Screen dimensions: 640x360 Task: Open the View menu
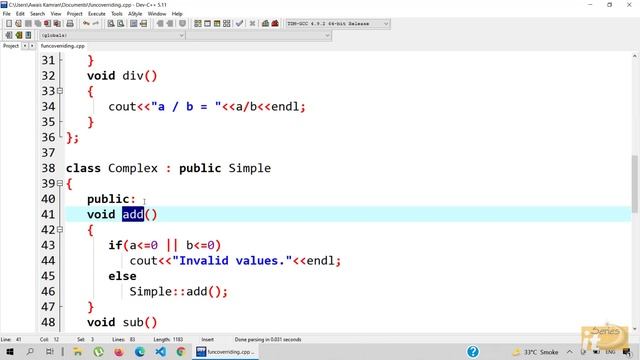click(56, 13)
